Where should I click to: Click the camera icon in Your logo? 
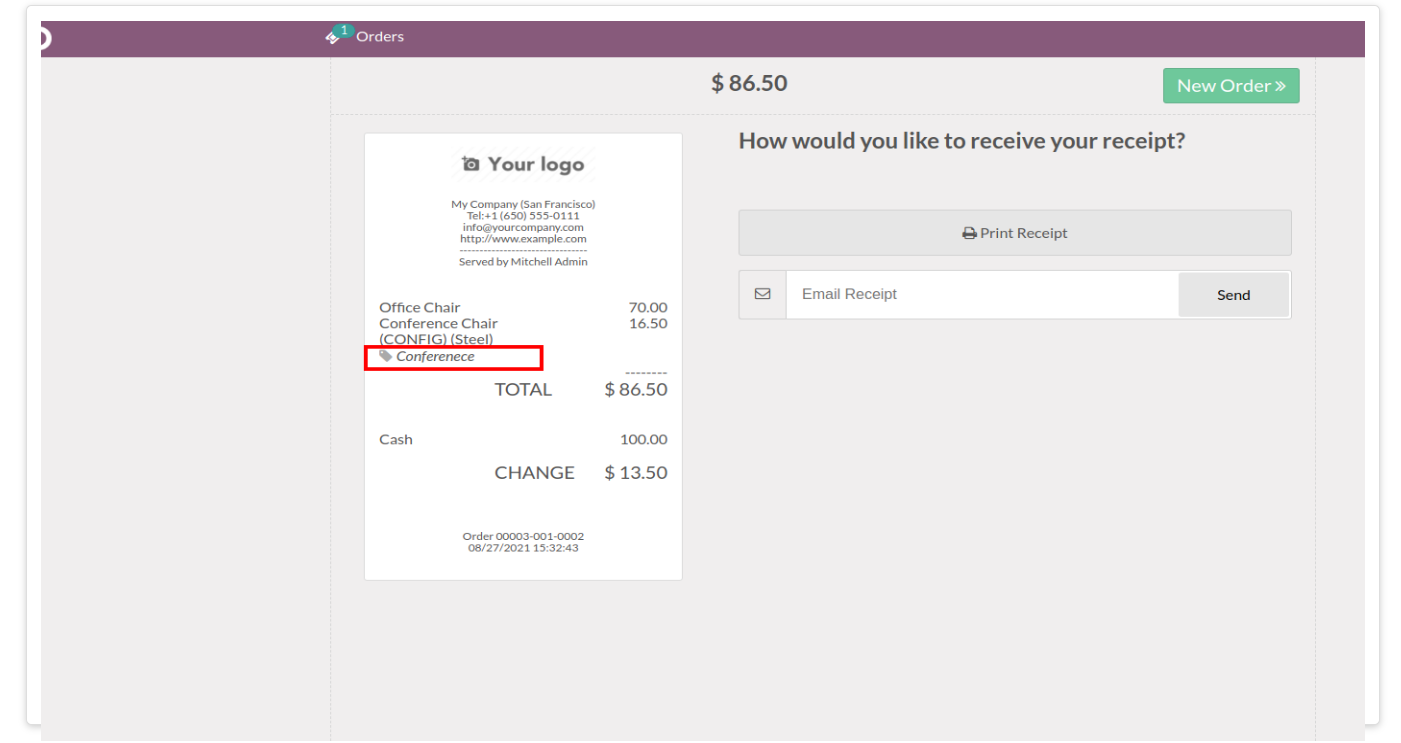pos(471,164)
